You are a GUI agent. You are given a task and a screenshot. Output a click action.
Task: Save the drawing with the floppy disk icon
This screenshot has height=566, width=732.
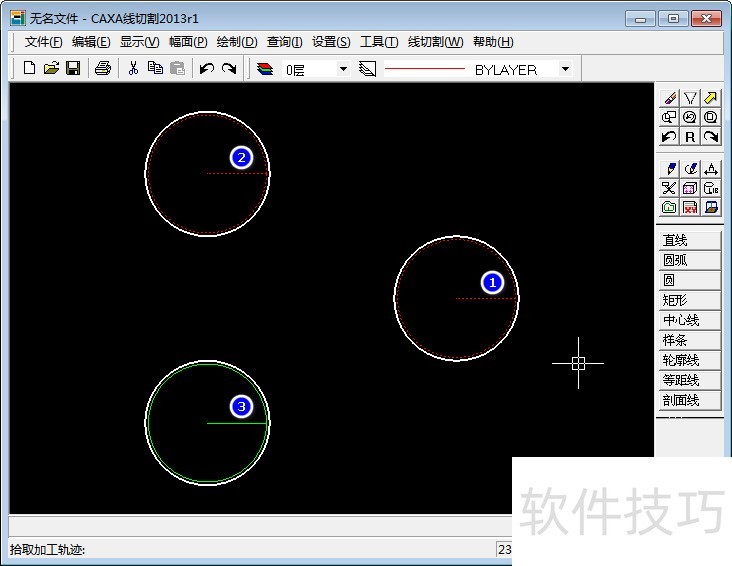[x=73, y=69]
